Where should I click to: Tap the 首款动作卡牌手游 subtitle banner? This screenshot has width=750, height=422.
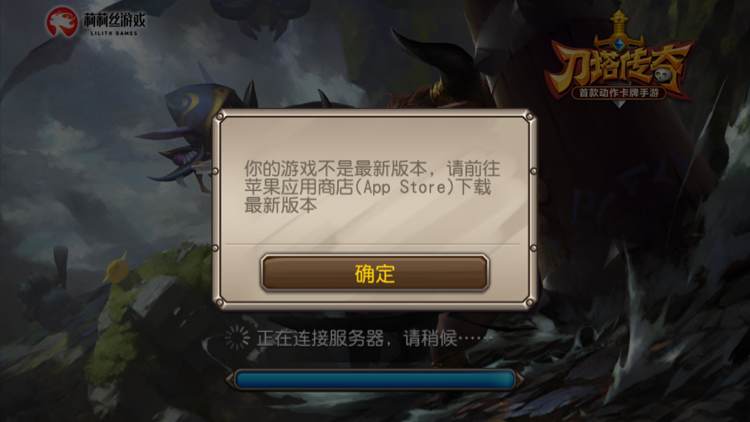[619, 92]
